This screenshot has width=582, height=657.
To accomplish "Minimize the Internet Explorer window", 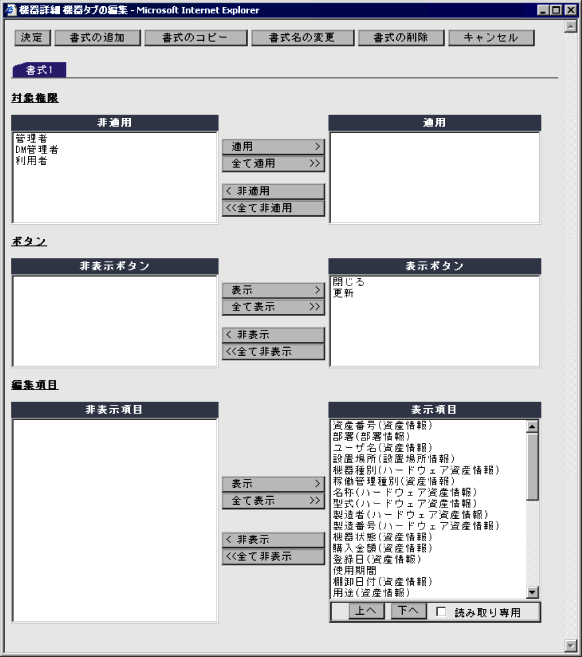I will (x=543, y=10).
